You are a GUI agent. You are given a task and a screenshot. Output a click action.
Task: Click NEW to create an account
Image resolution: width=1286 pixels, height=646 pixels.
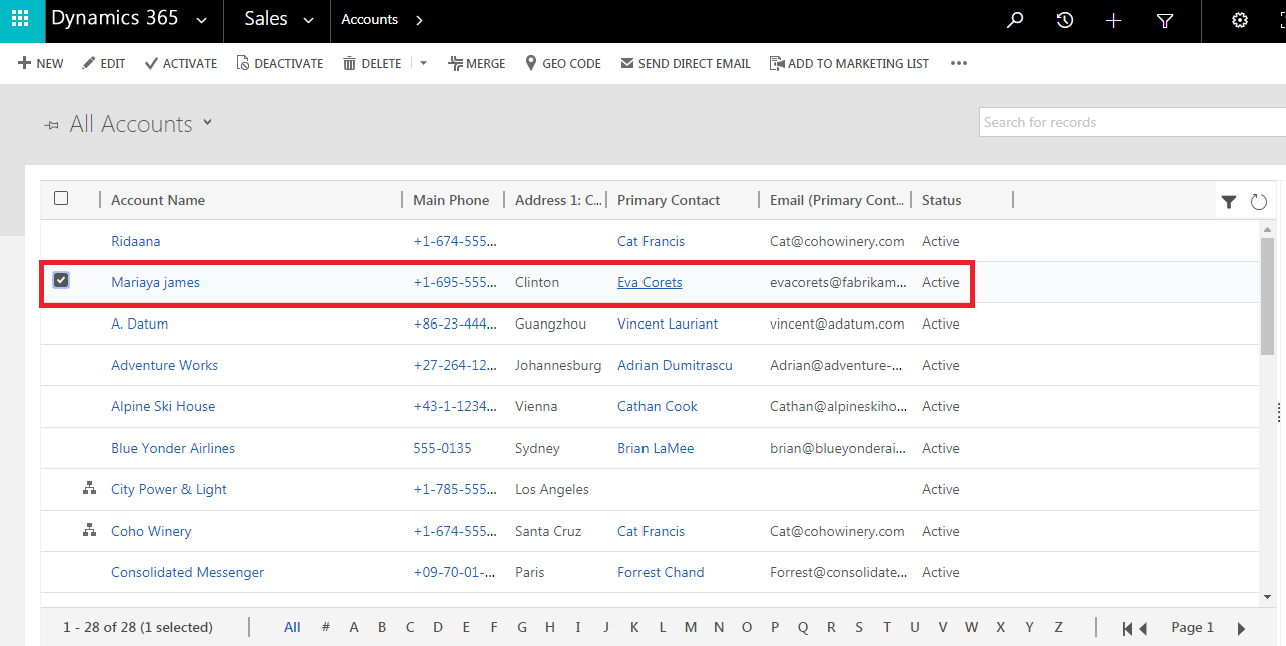coord(40,63)
